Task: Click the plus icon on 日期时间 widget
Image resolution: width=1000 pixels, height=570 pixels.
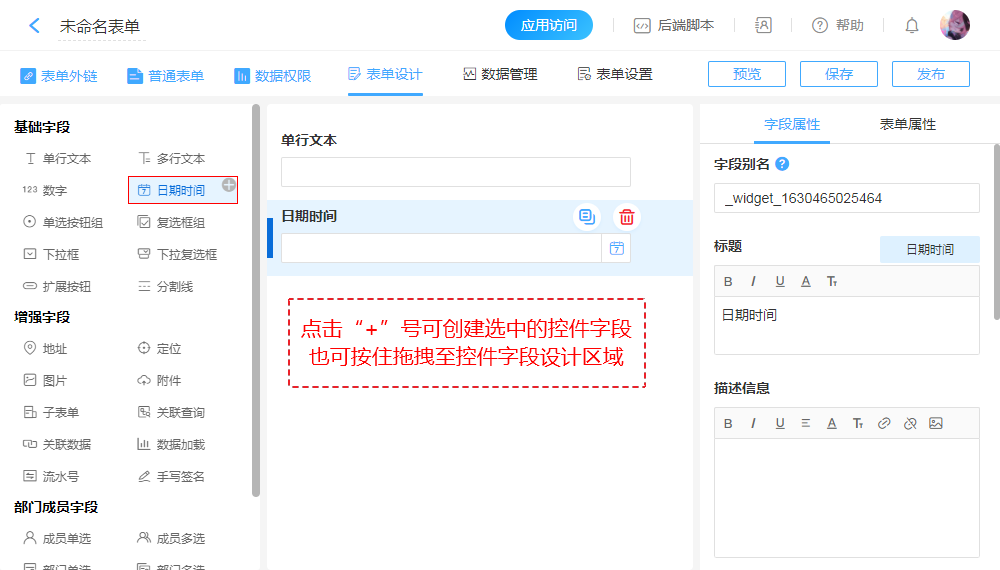Action: coord(229,185)
